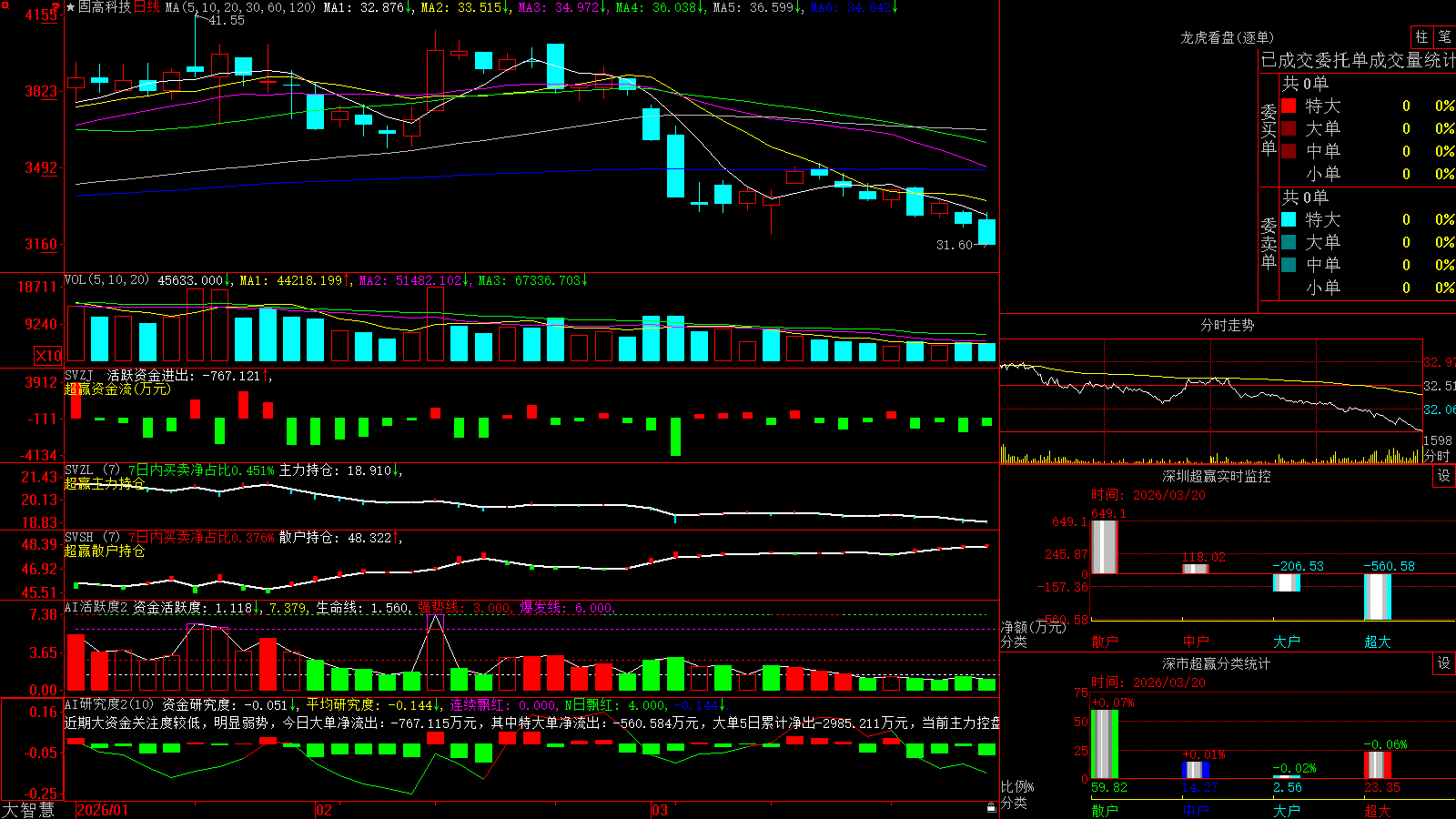The width and height of the screenshot is (1456, 819).
Task: Click the 分时走势 panel title
Action: point(1228,325)
